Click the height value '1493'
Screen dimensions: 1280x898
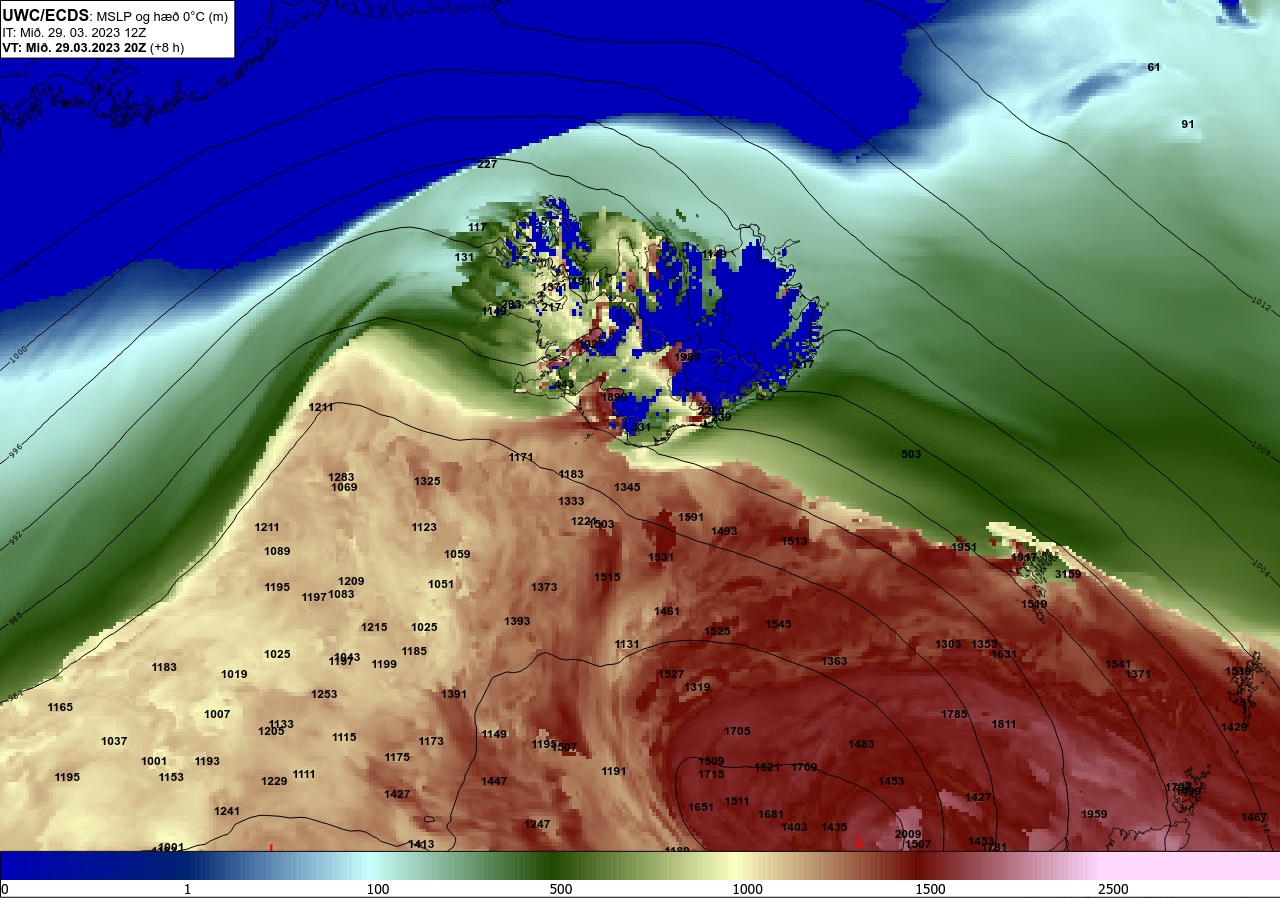tap(724, 531)
